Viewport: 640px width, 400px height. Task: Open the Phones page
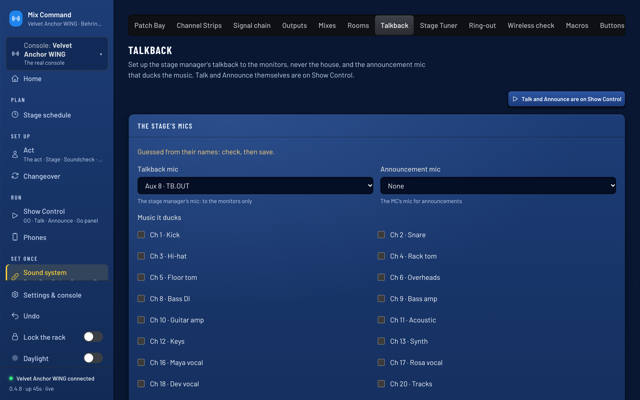pyautogui.click(x=57, y=237)
